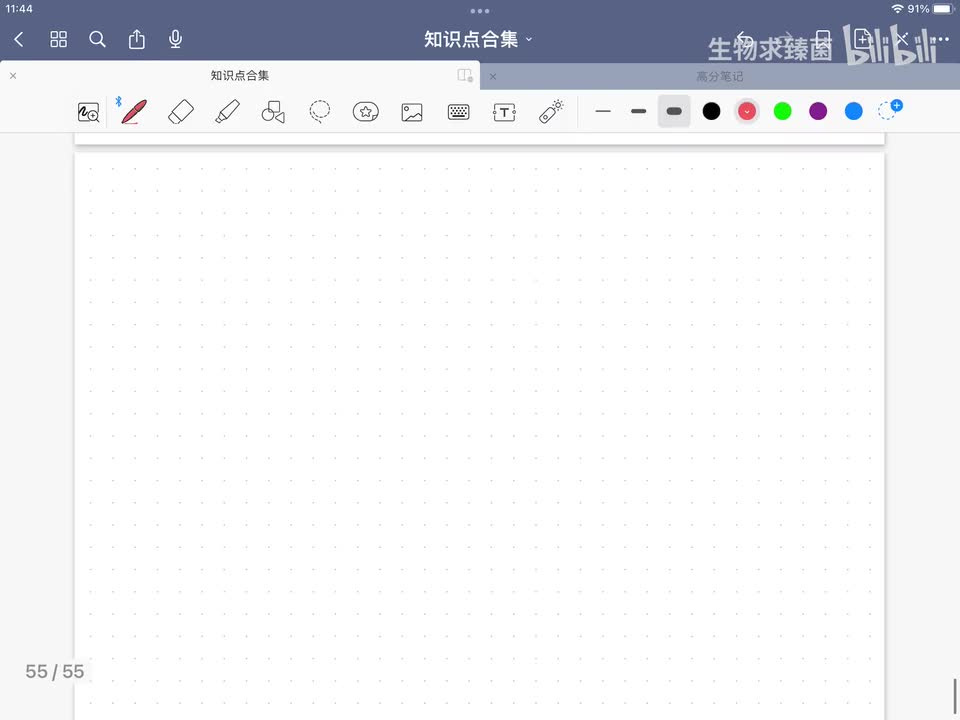Image resolution: width=960 pixels, height=720 pixels.
Task: Choose the thickest stroke width
Action: pyautogui.click(x=674, y=111)
